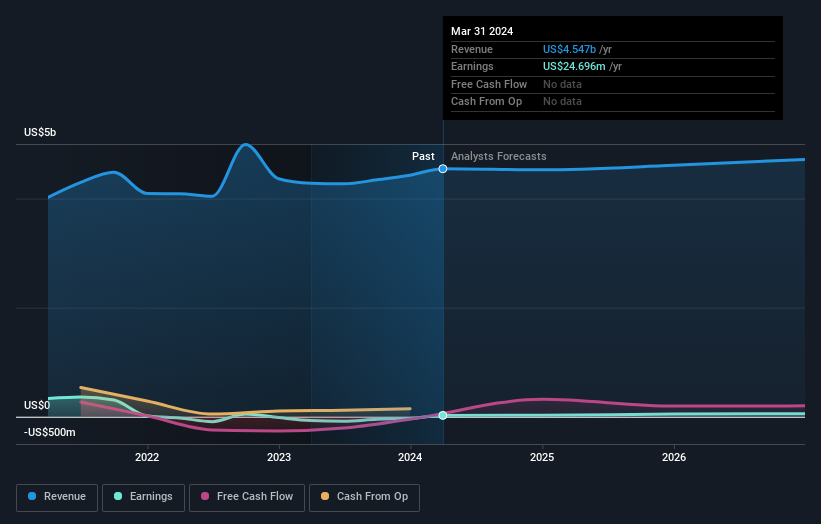Click 'No data' in the Free Cash Flow row
This screenshot has height=524, width=821.
[562, 84]
